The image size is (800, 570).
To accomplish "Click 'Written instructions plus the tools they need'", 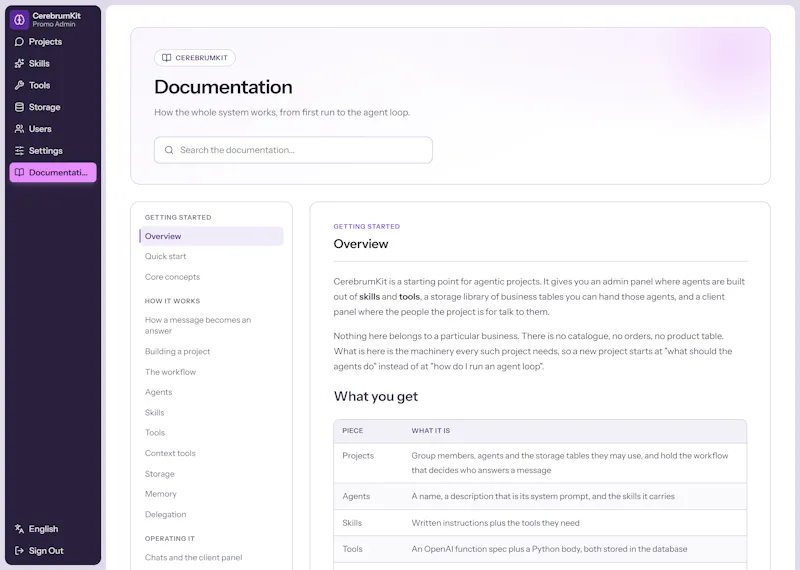I will tap(495, 523).
